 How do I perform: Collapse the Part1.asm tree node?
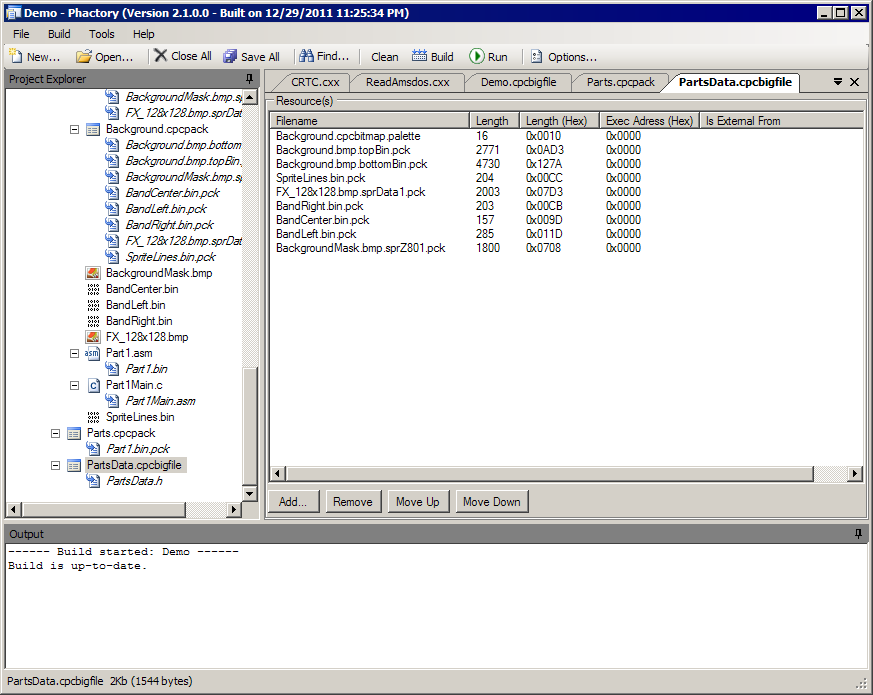[75, 353]
